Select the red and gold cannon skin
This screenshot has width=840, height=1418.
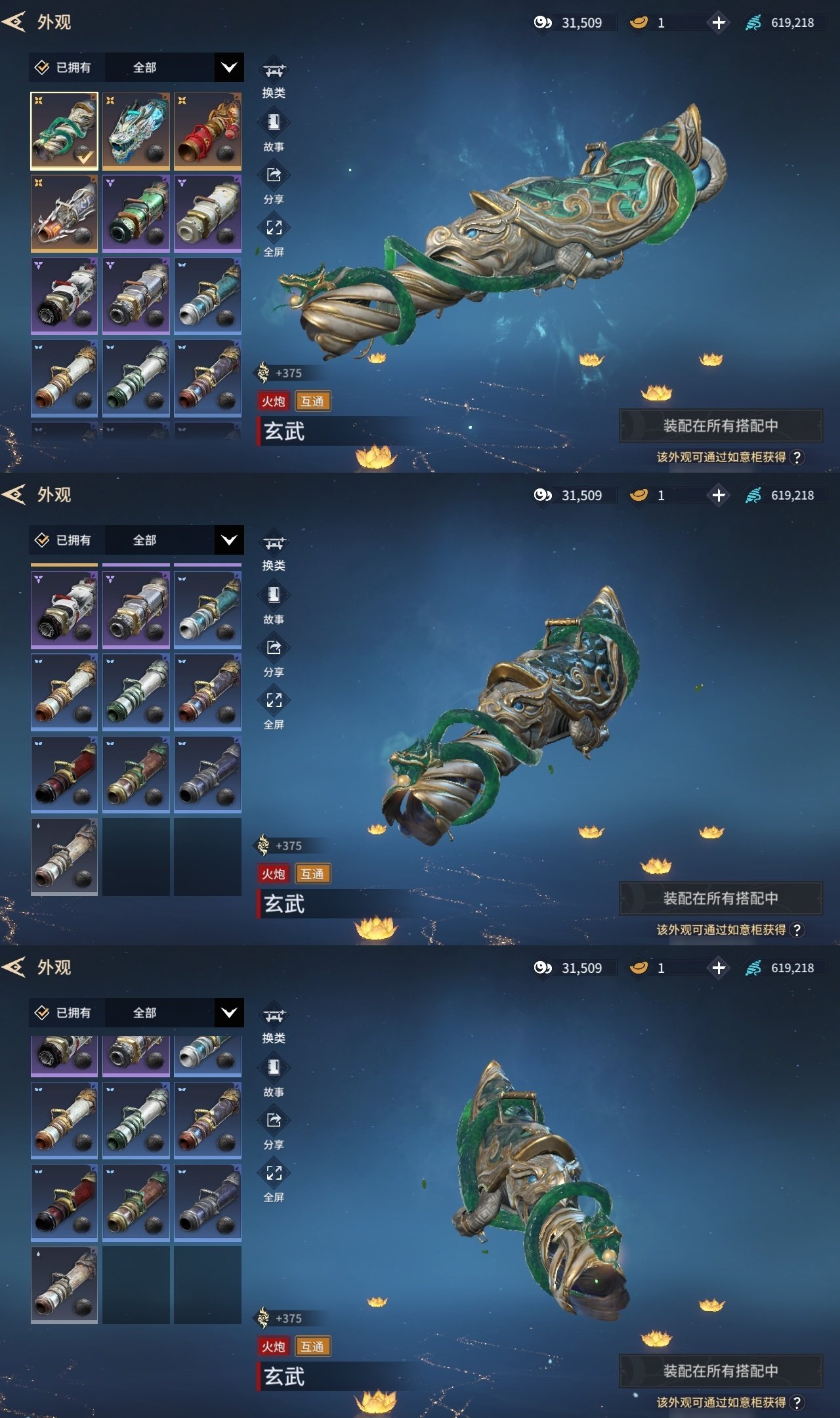(x=207, y=131)
